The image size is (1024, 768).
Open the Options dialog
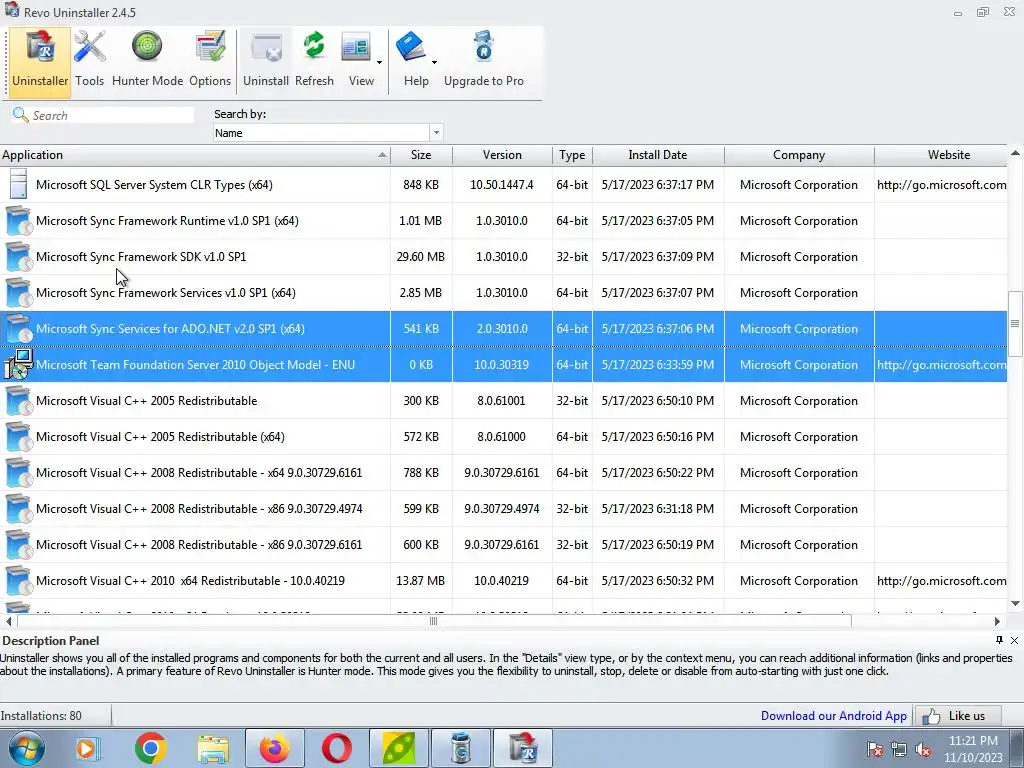tap(210, 61)
